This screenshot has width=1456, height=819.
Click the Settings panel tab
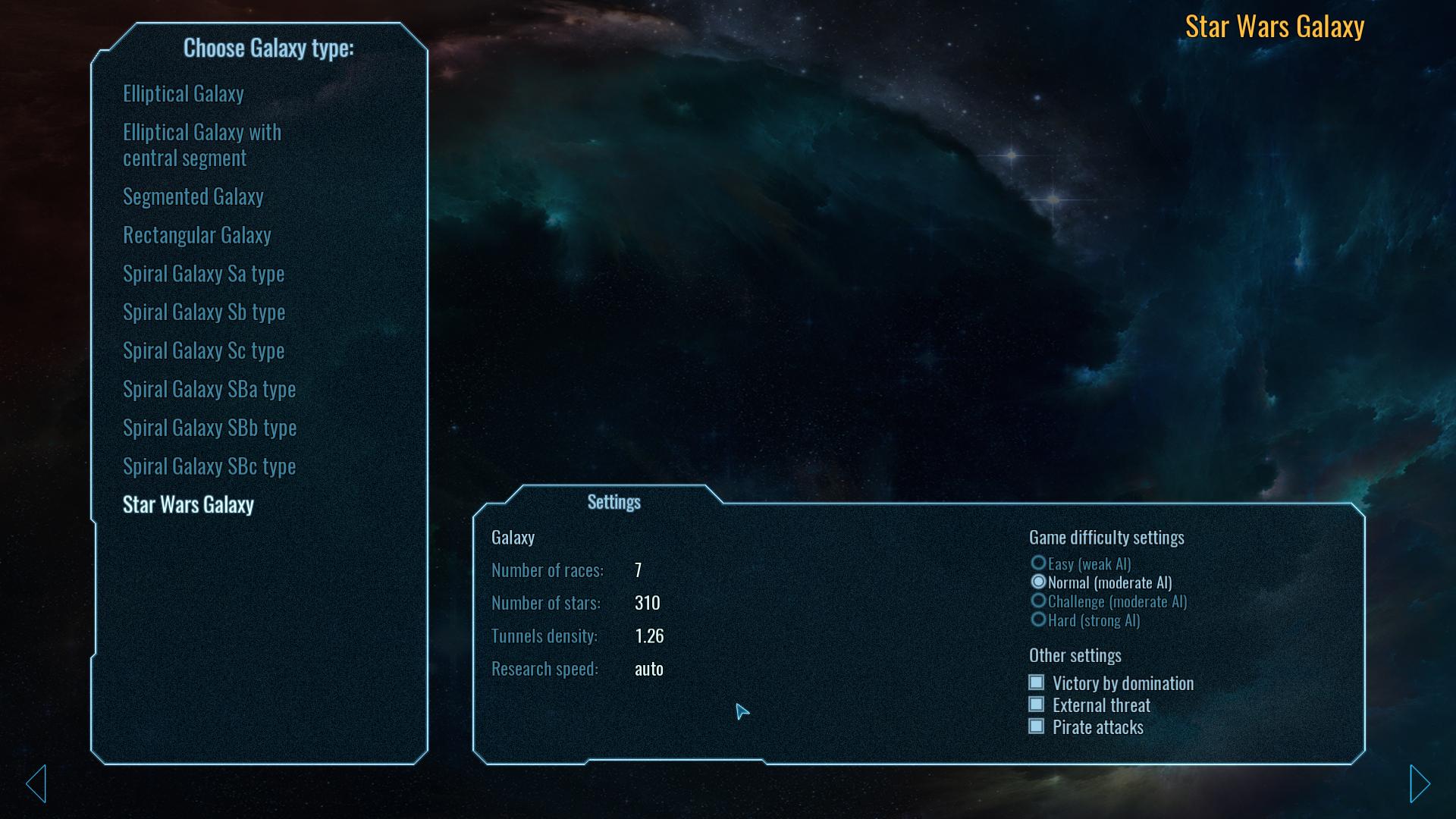613,501
